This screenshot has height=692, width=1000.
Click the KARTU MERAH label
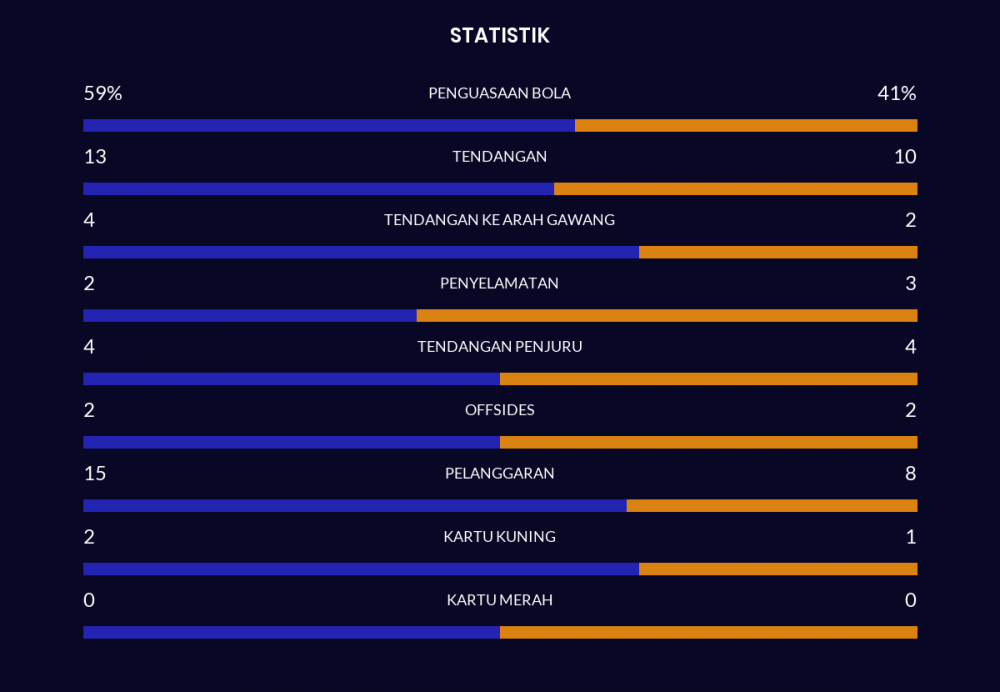point(499,600)
